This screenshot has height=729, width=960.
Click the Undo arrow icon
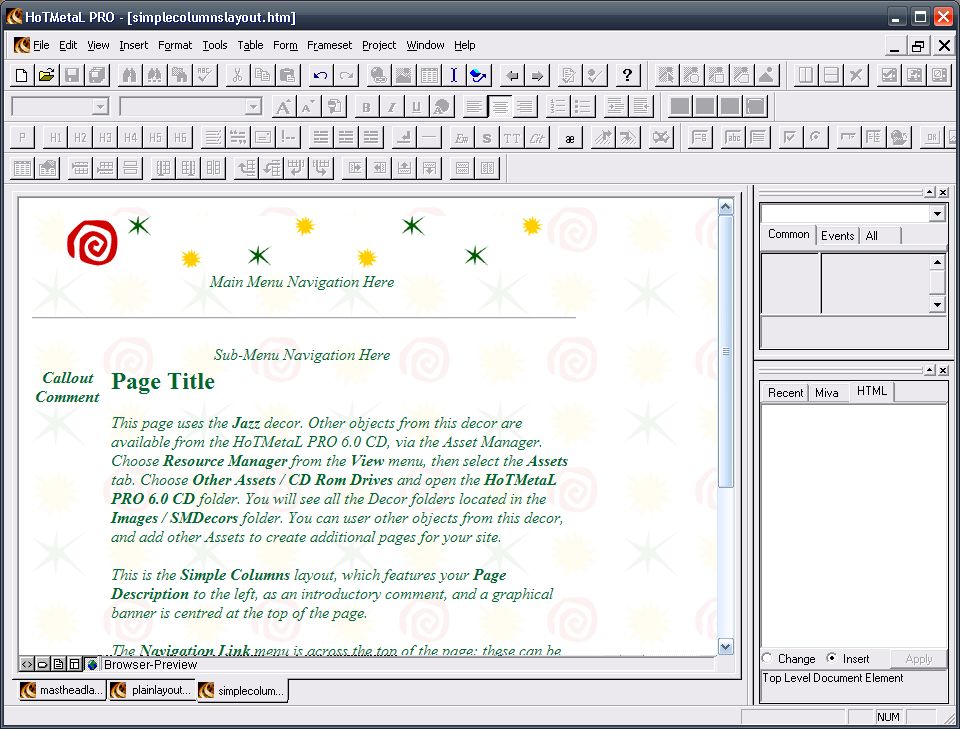click(320, 75)
